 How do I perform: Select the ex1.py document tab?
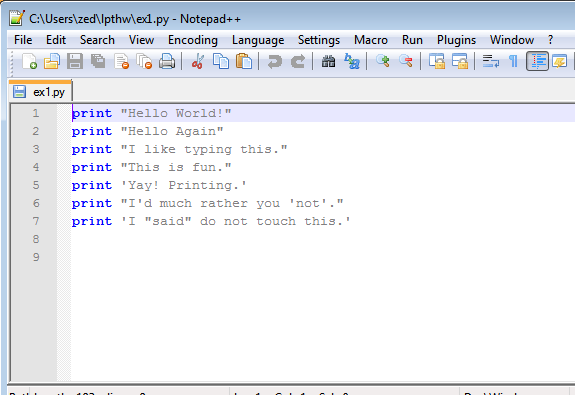(40, 92)
